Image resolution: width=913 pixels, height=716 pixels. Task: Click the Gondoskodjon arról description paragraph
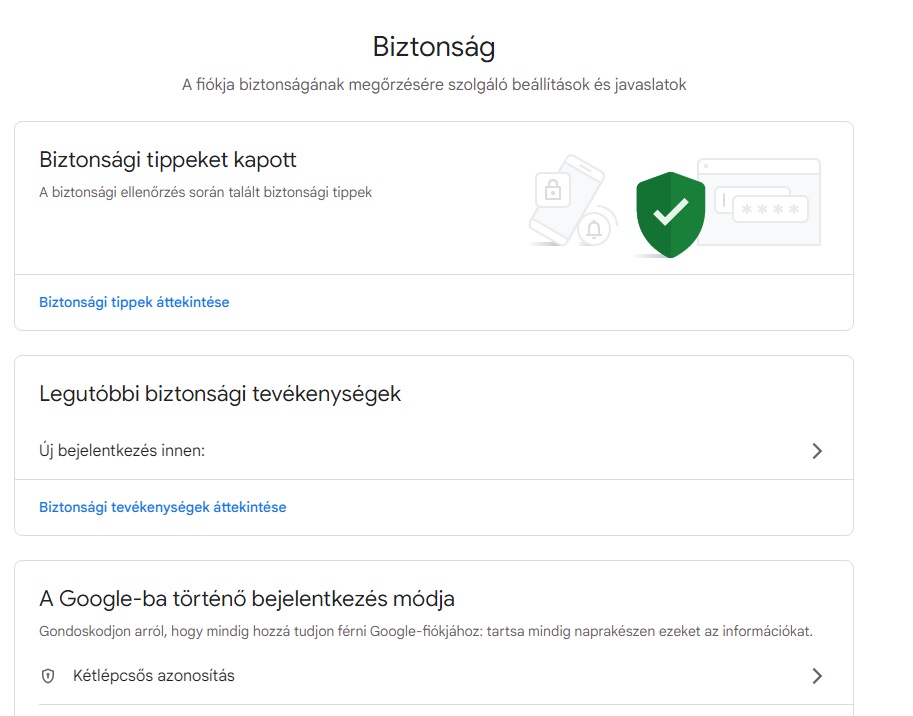(426, 632)
